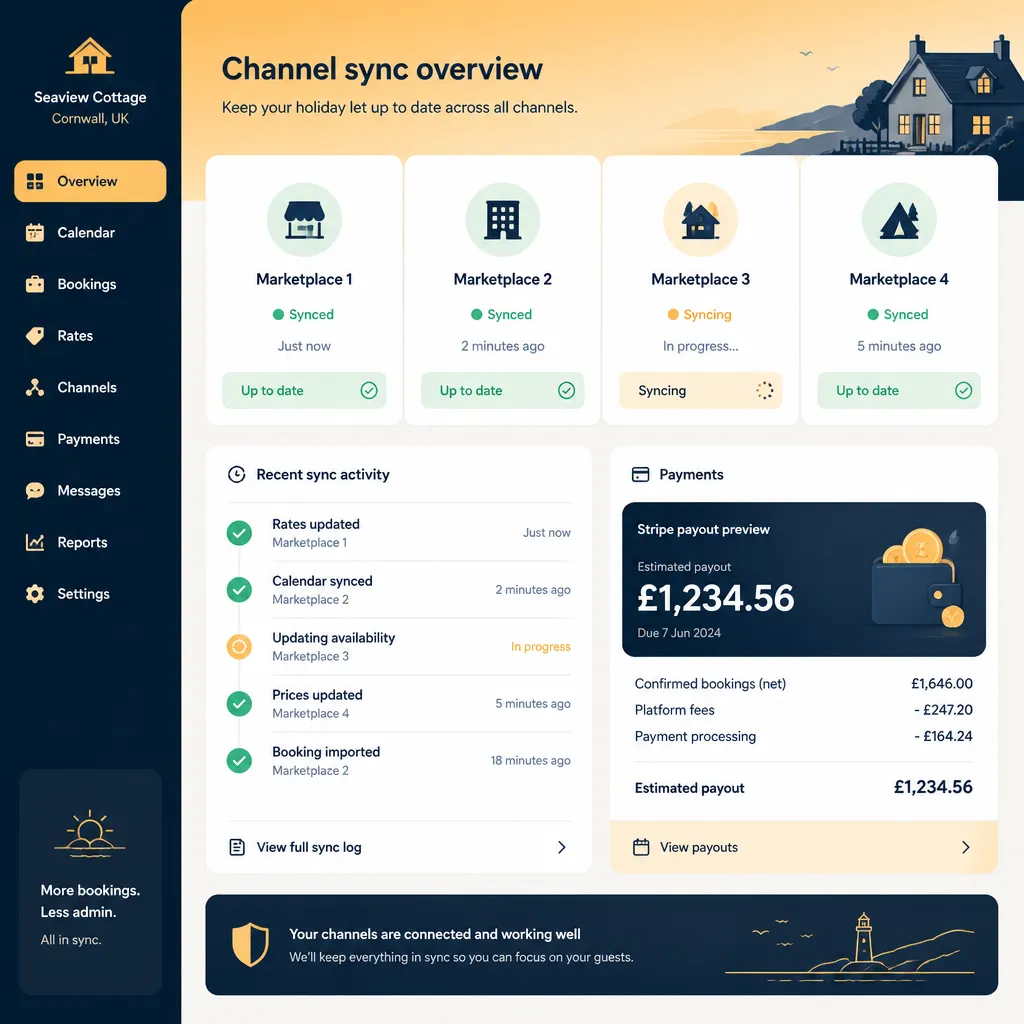Click the spinner icon on Marketplace 3 Syncing
The width and height of the screenshot is (1024, 1024).
pos(765,391)
